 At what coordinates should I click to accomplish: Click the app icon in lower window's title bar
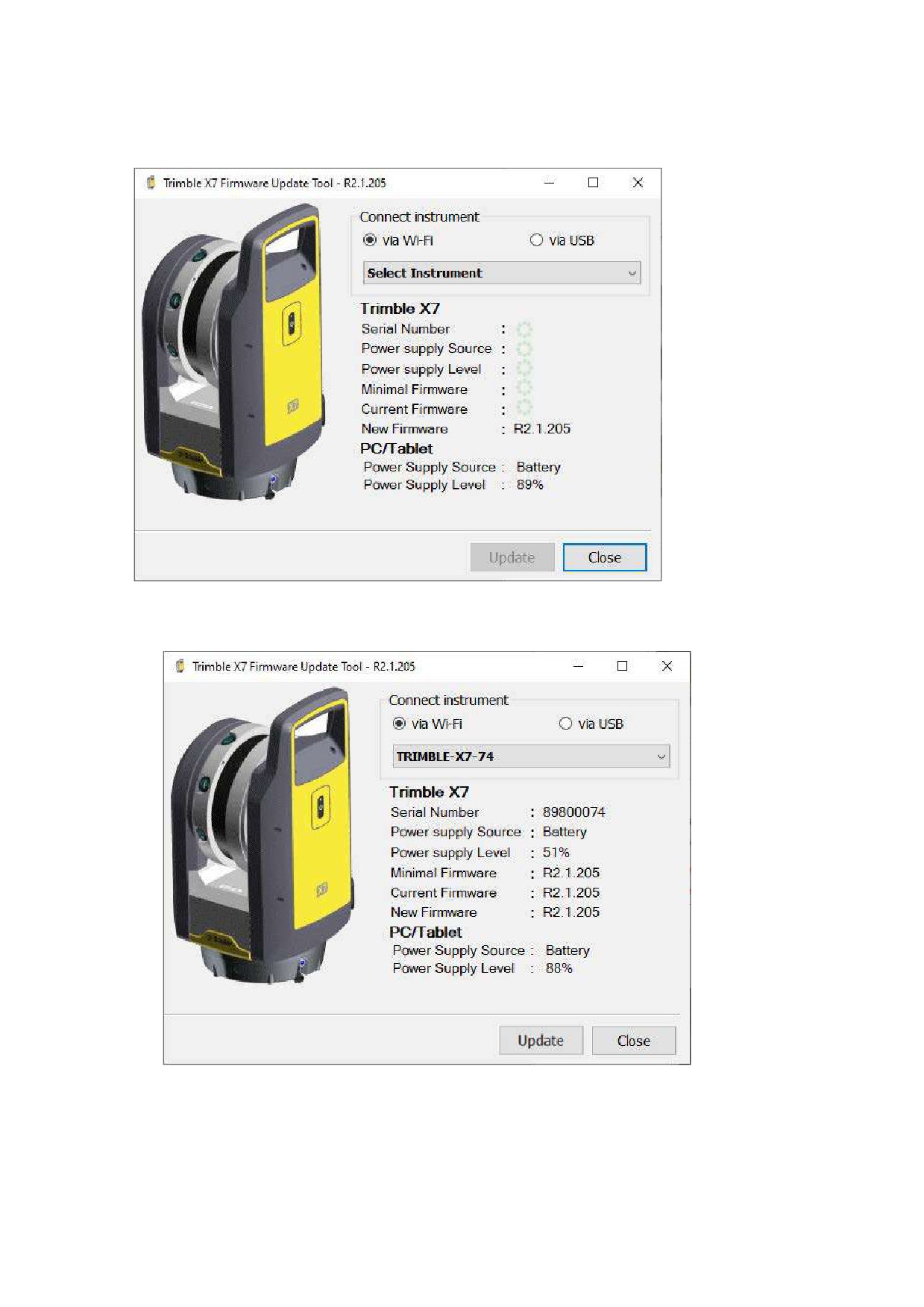pyautogui.click(x=180, y=666)
